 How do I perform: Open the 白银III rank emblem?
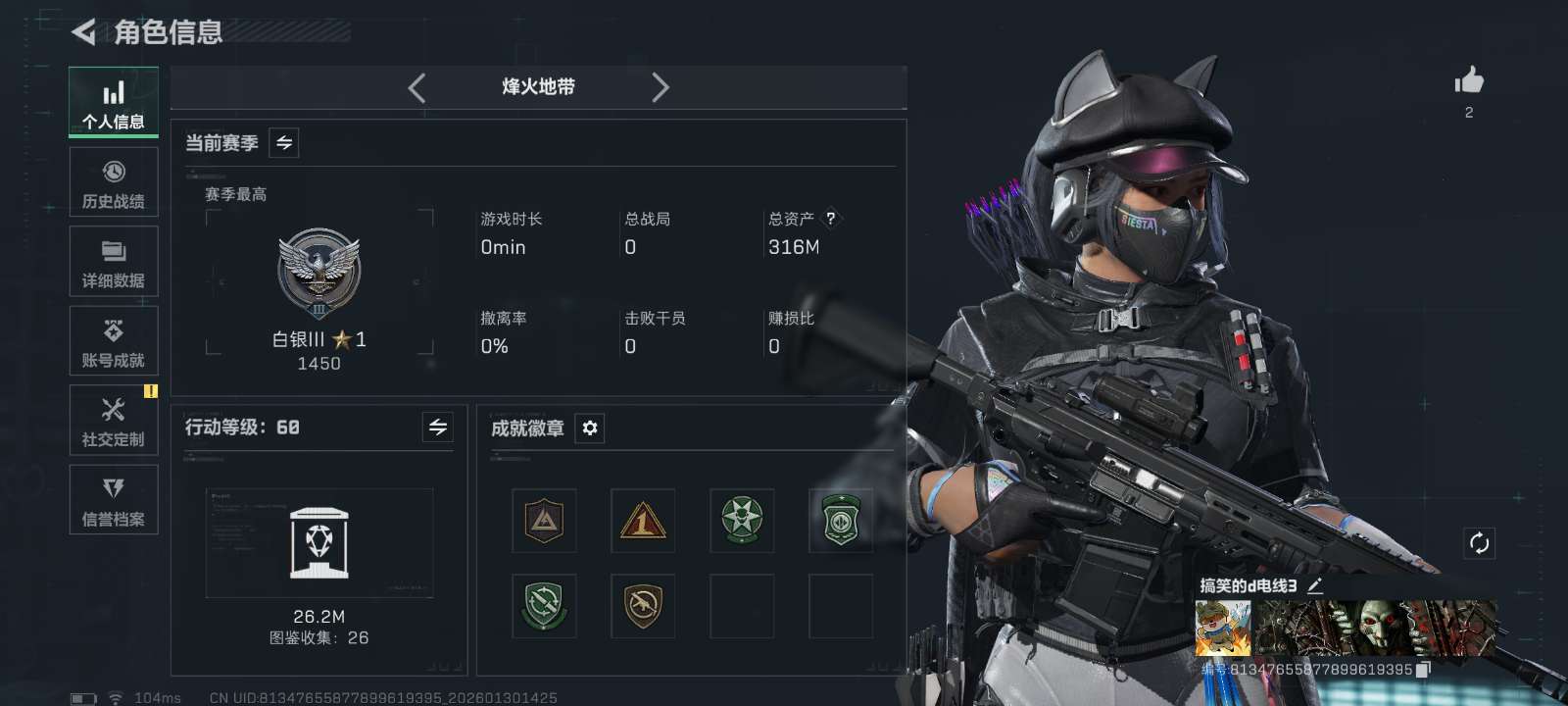pos(318,274)
